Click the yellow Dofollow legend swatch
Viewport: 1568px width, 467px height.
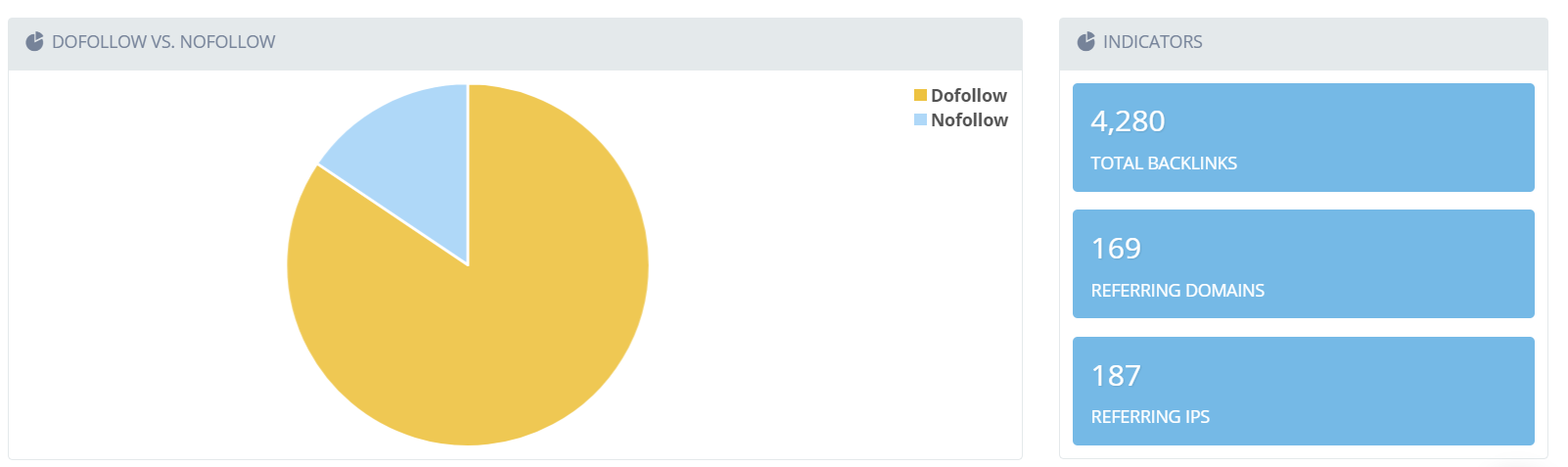pyautogui.click(x=920, y=95)
